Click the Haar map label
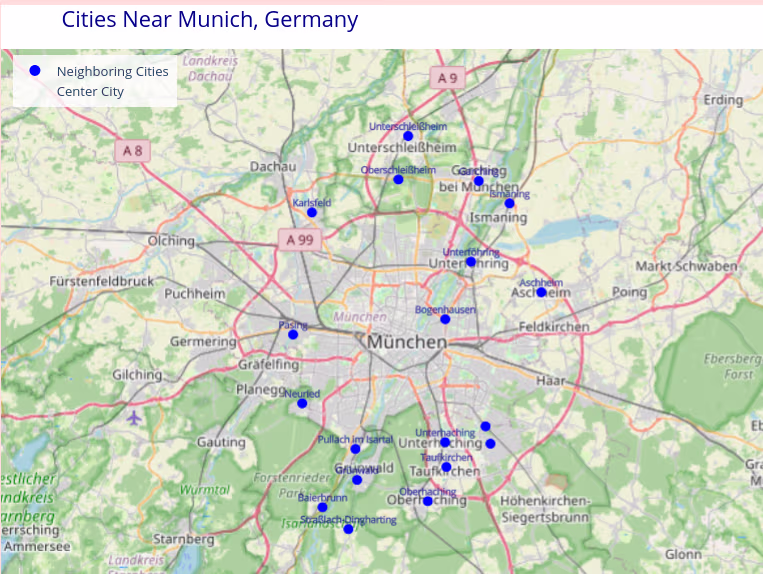 pyautogui.click(x=550, y=381)
